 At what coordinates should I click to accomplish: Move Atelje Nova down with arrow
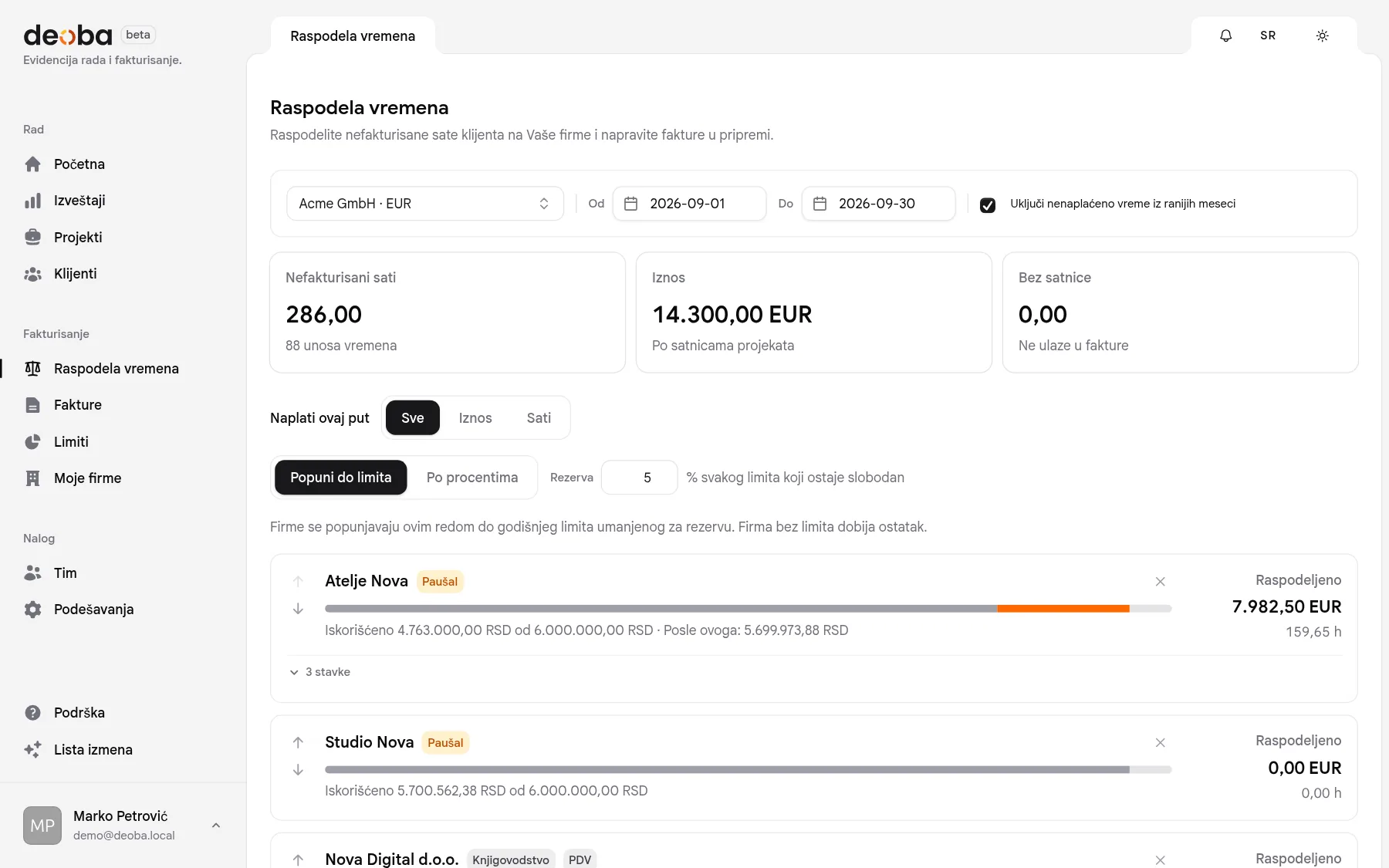[298, 609]
